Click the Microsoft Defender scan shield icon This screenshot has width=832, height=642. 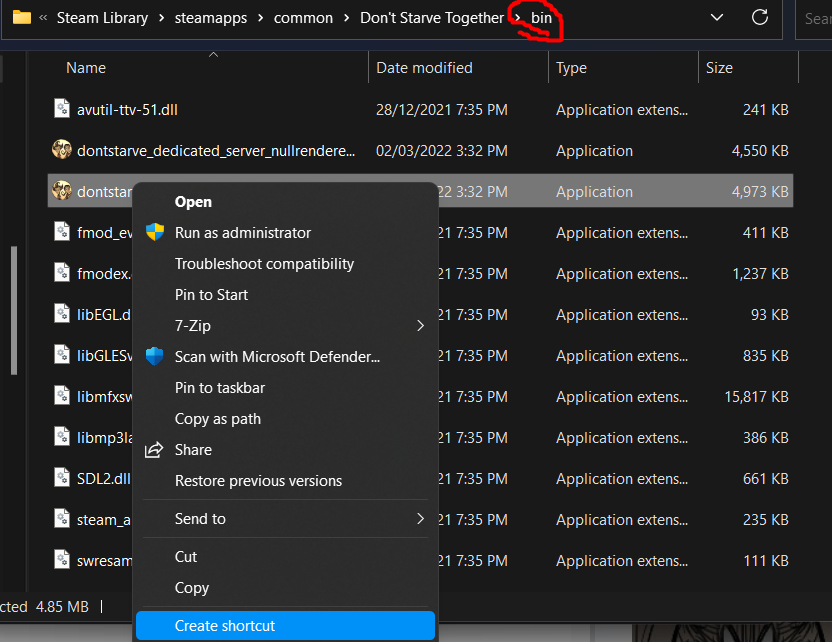point(154,357)
